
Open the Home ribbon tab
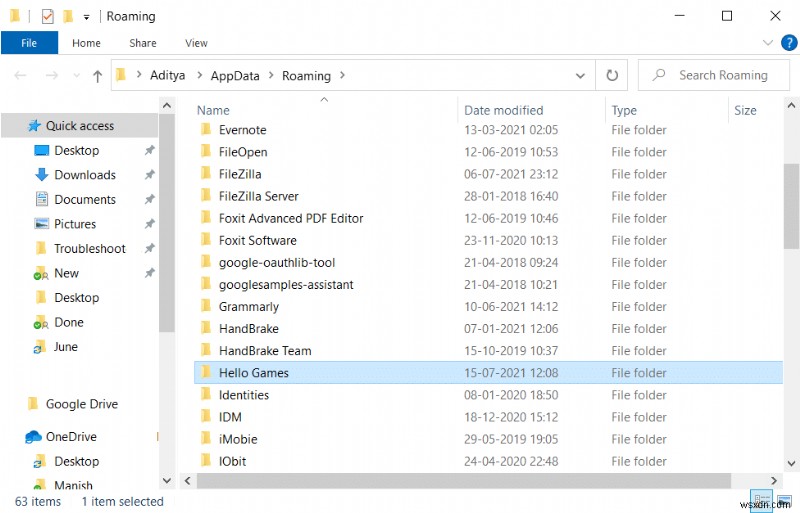point(86,43)
